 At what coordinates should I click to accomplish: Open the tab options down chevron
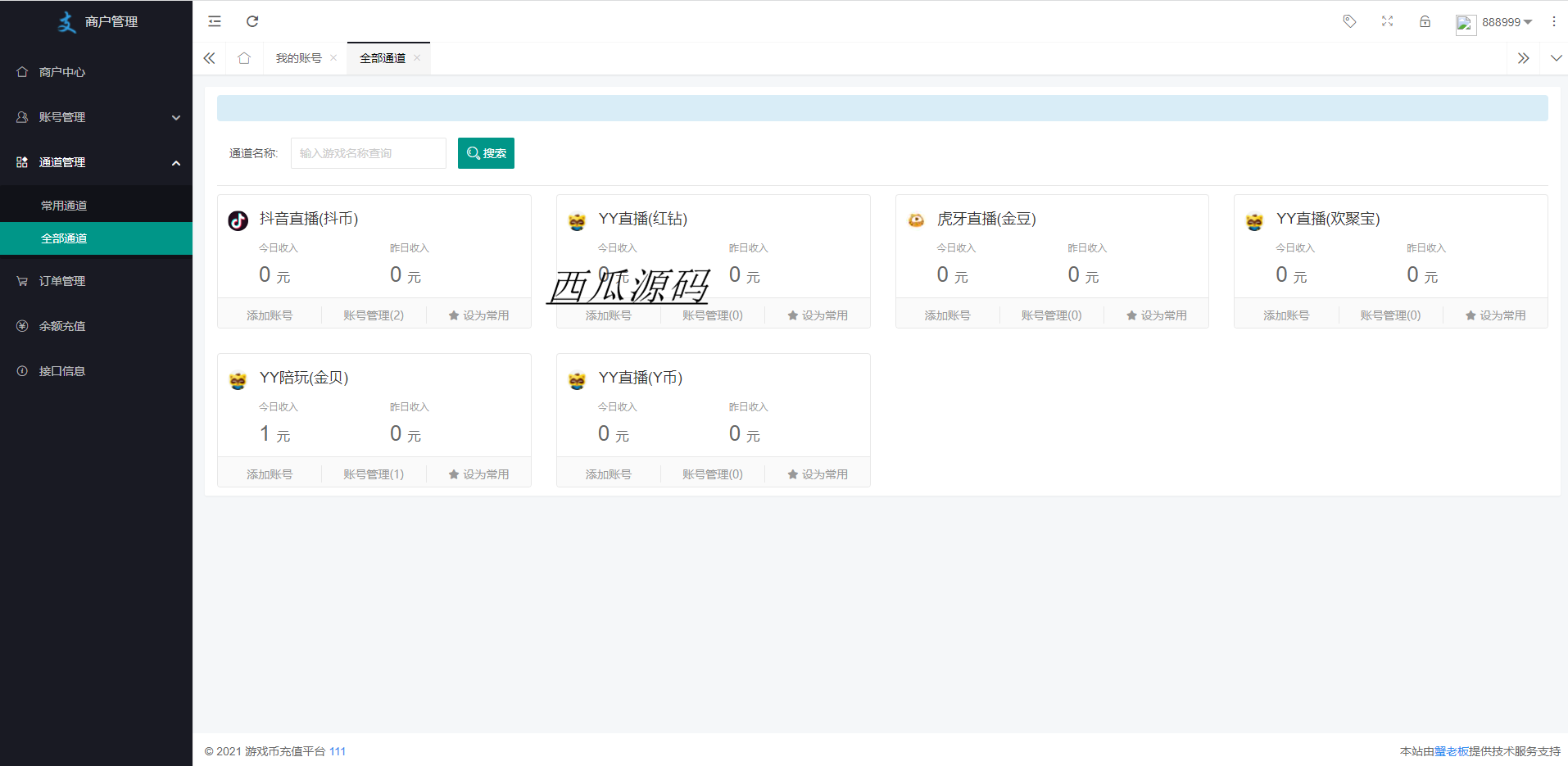pyautogui.click(x=1556, y=58)
